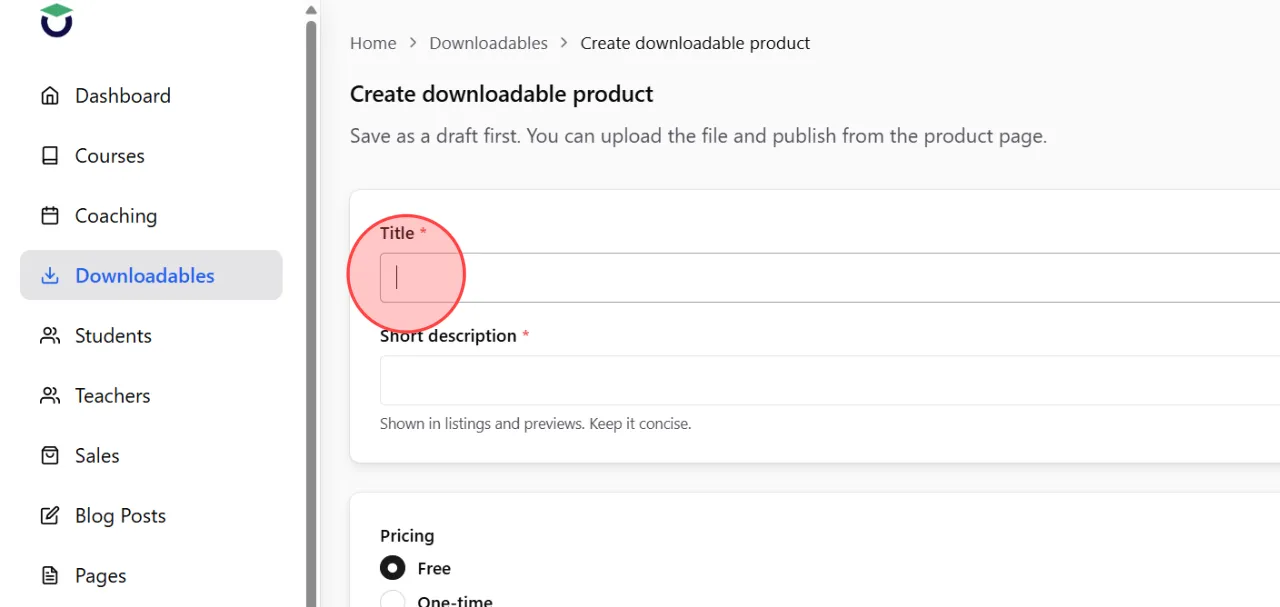Click the Blog Posts edit icon
The image size is (1280, 607).
(50, 516)
